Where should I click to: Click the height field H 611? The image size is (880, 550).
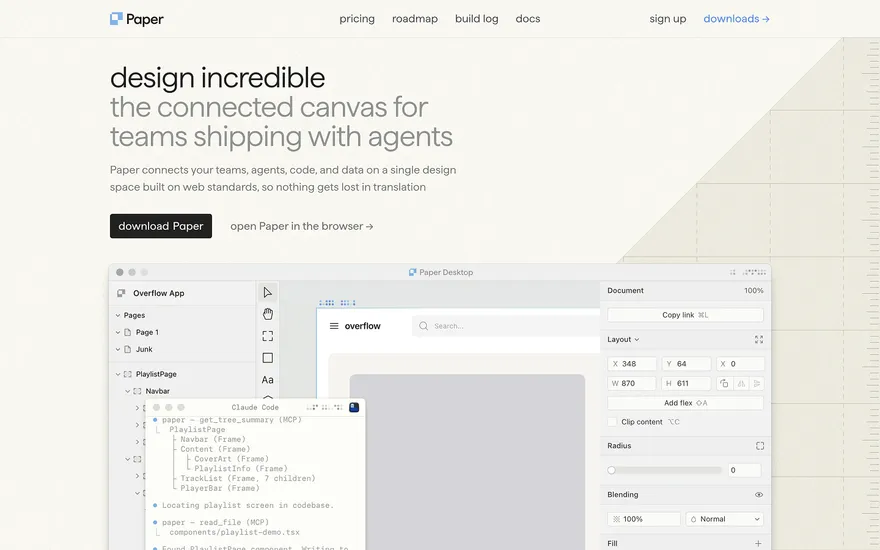pos(686,383)
